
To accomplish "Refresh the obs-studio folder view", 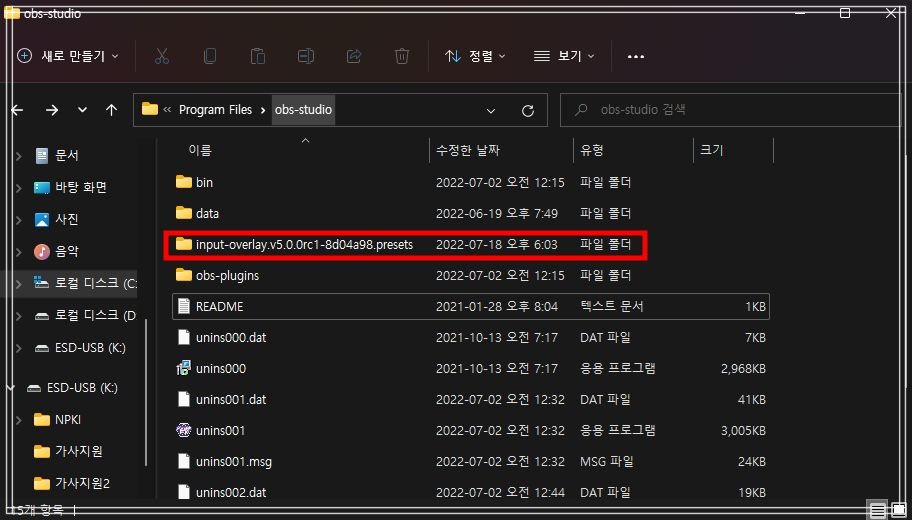I will (528, 111).
